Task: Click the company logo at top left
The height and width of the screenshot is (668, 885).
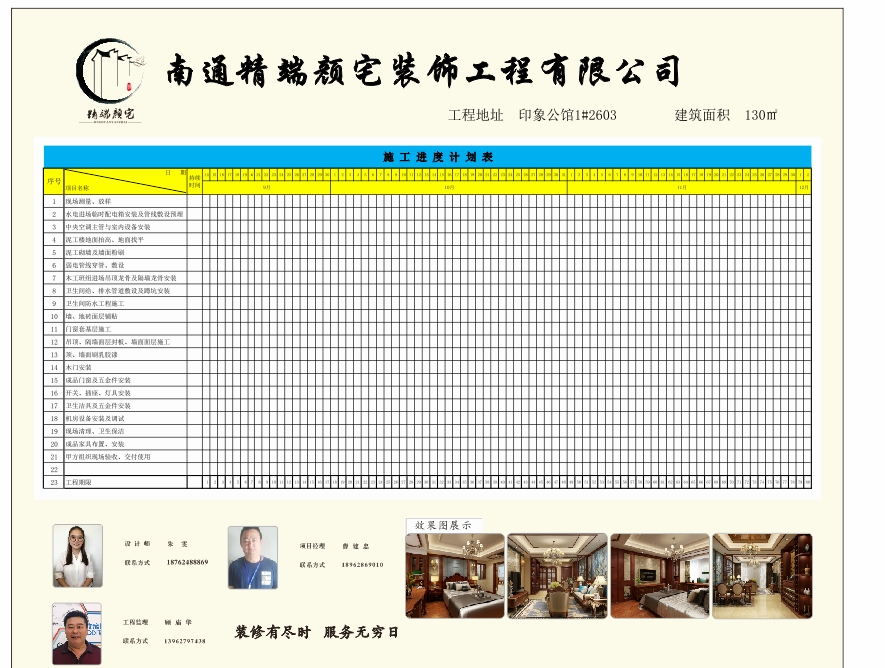Action: [x=111, y=80]
